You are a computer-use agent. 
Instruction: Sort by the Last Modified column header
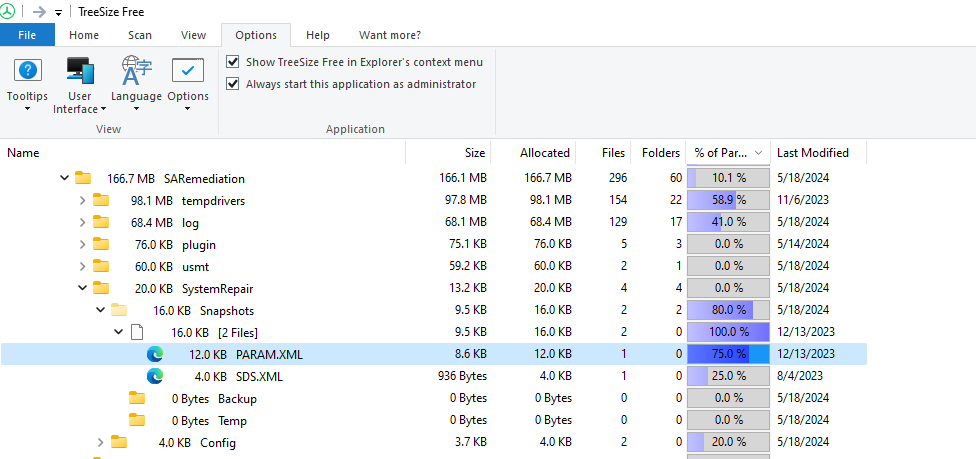[819, 153]
